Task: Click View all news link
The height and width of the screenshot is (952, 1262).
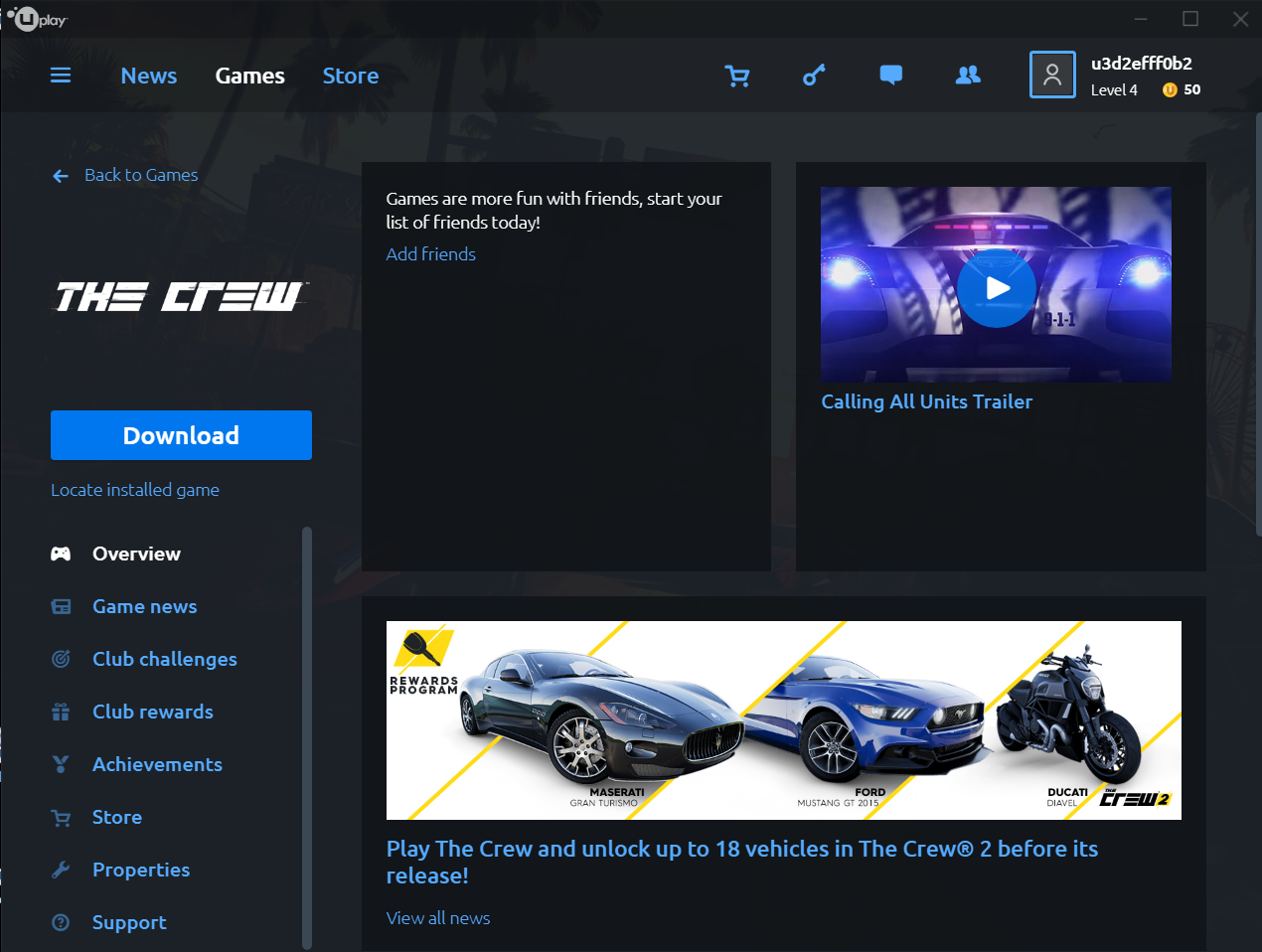Action: (437, 918)
